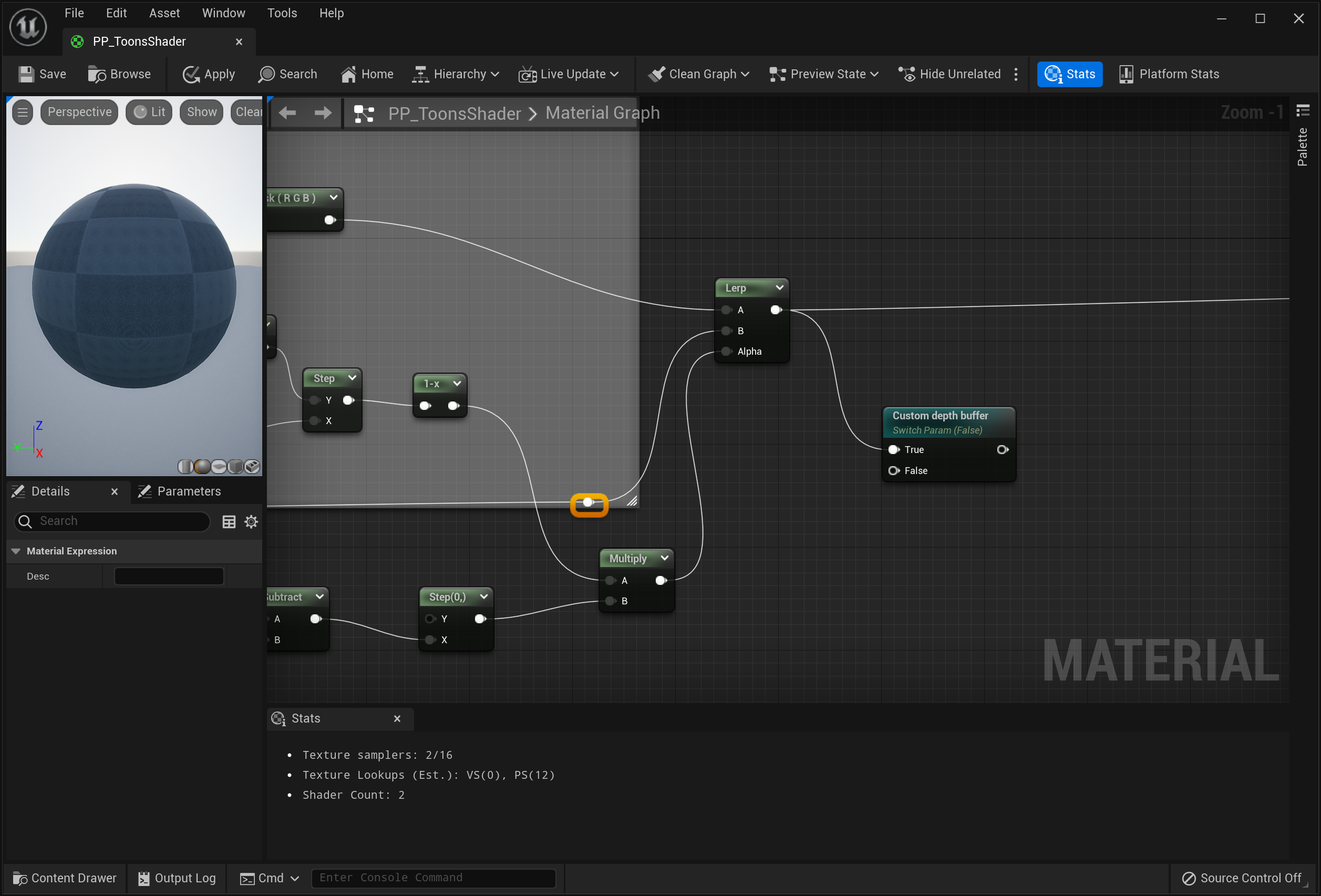Click the back navigation arrow in graph
This screenshot has width=1321, height=896.
[287, 113]
